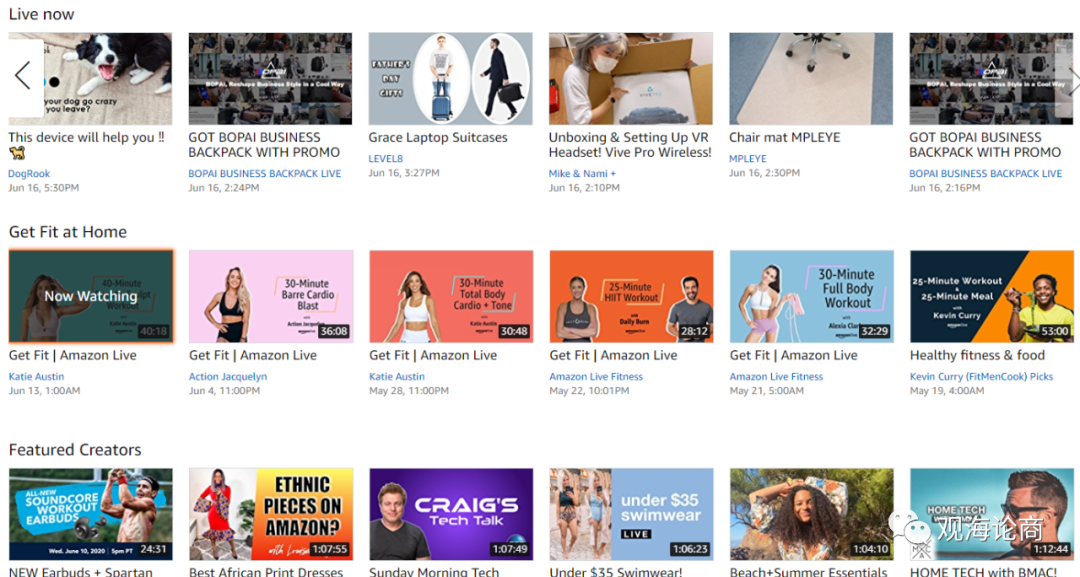Open Kevin Curry (FitMenCook) Picks link
This screenshot has width=1080, height=577.
(x=982, y=377)
